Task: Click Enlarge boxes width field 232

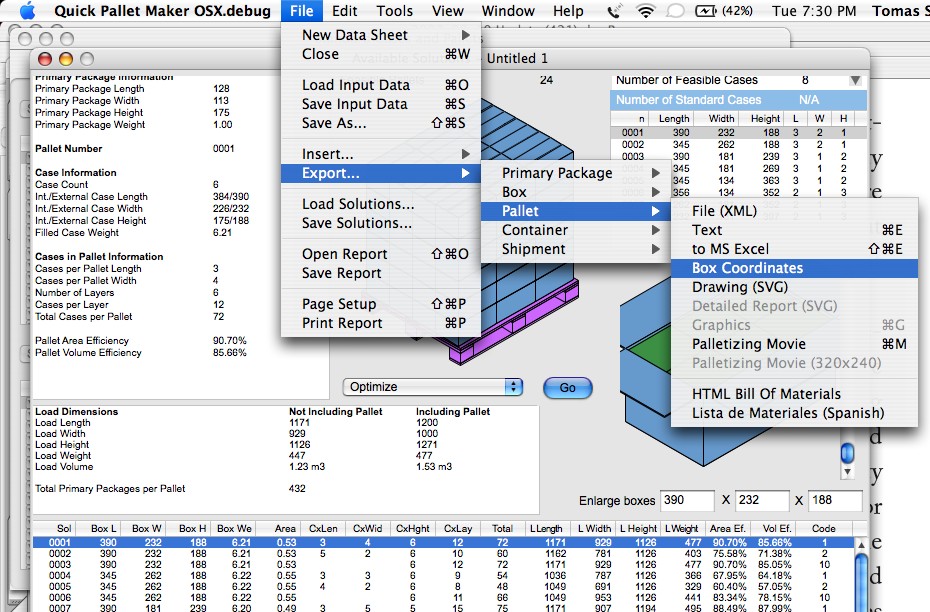Action: point(762,501)
